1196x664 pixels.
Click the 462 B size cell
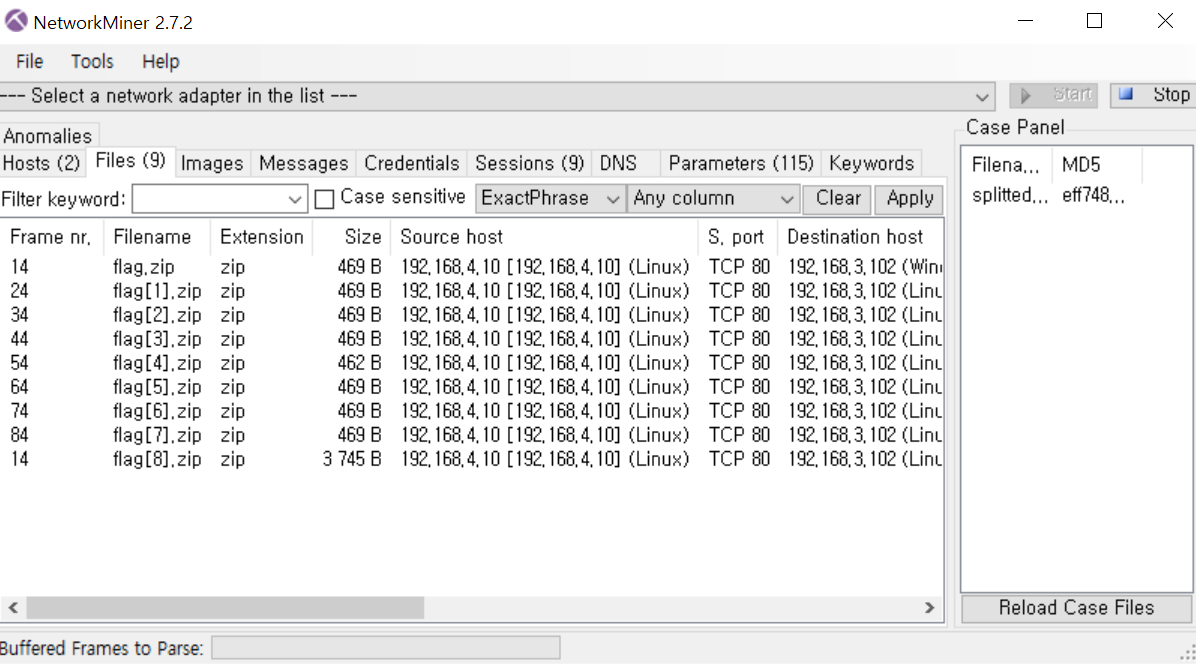[x=359, y=363]
